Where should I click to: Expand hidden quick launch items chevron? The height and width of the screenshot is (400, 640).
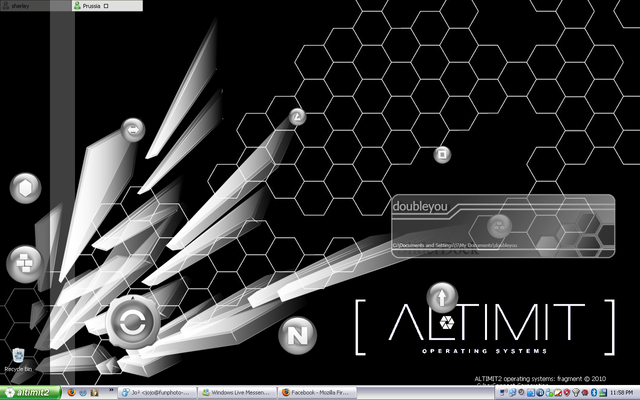111,391
